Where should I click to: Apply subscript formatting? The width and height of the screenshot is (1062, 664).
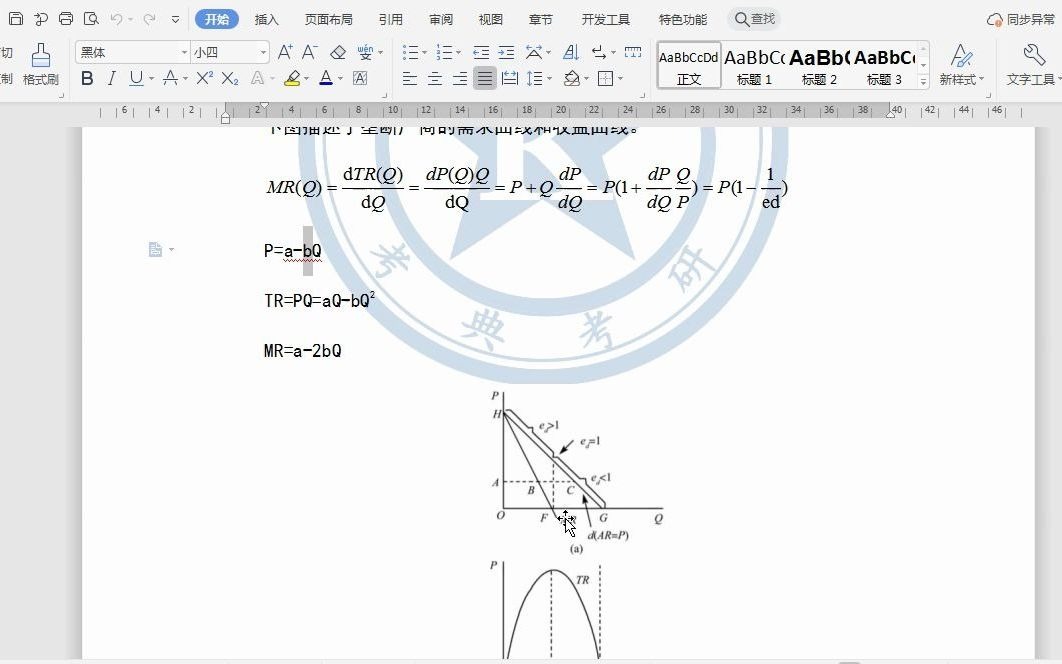coord(228,78)
